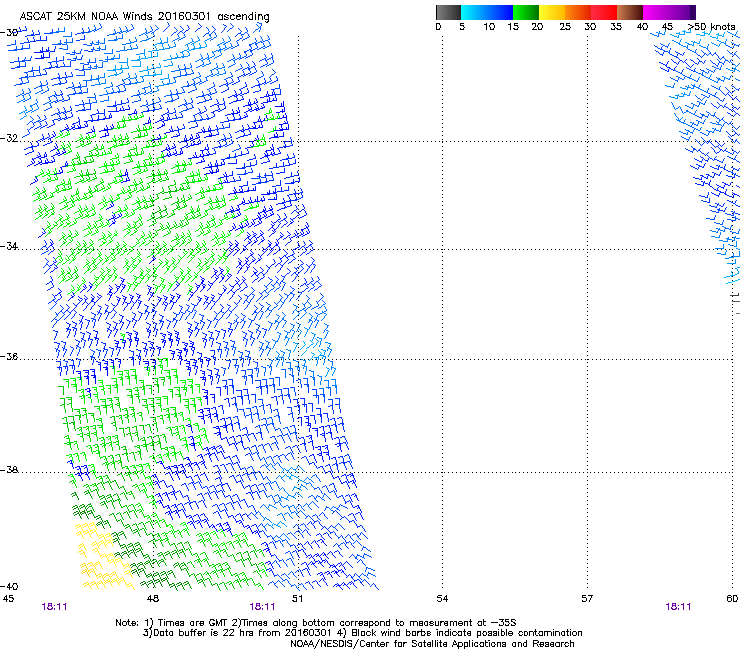
Task: Click the '-36' latitude axis label
Action: (x=9, y=356)
